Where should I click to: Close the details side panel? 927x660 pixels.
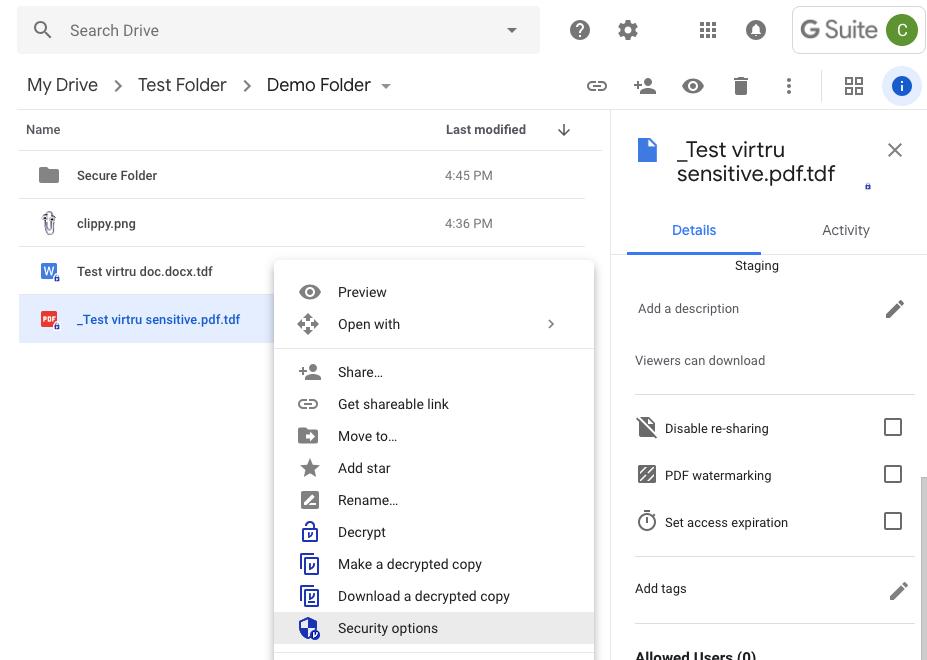click(x=894, y=150)
